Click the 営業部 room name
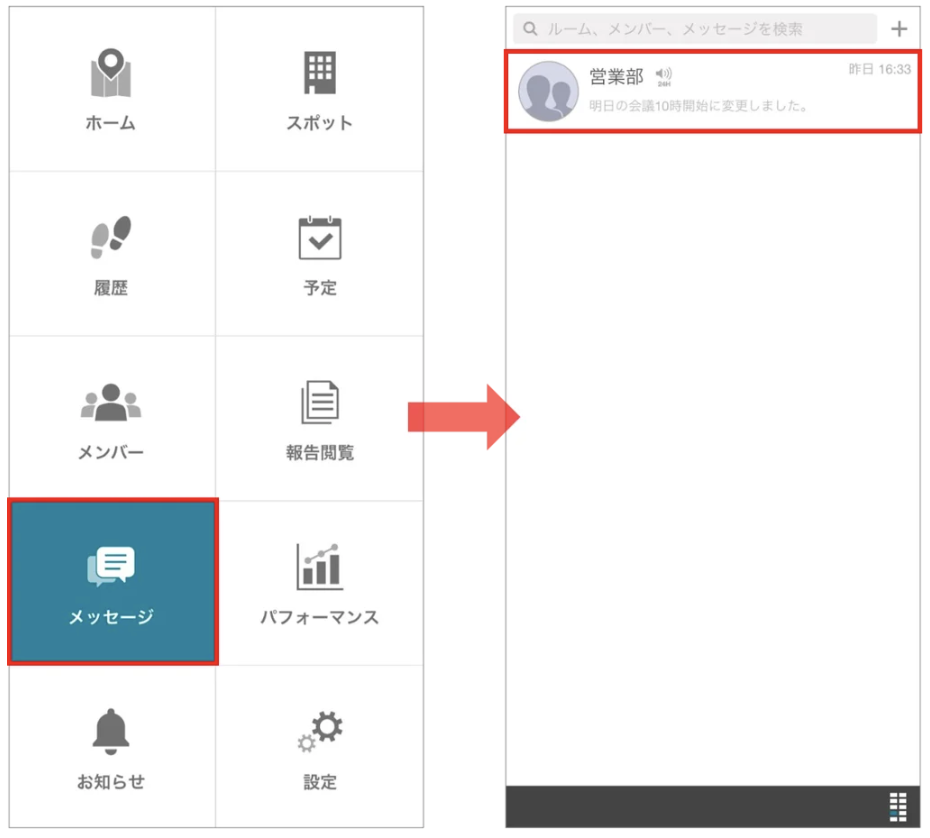This screenshot has width=930, height=838. click(x=616, y=76)
